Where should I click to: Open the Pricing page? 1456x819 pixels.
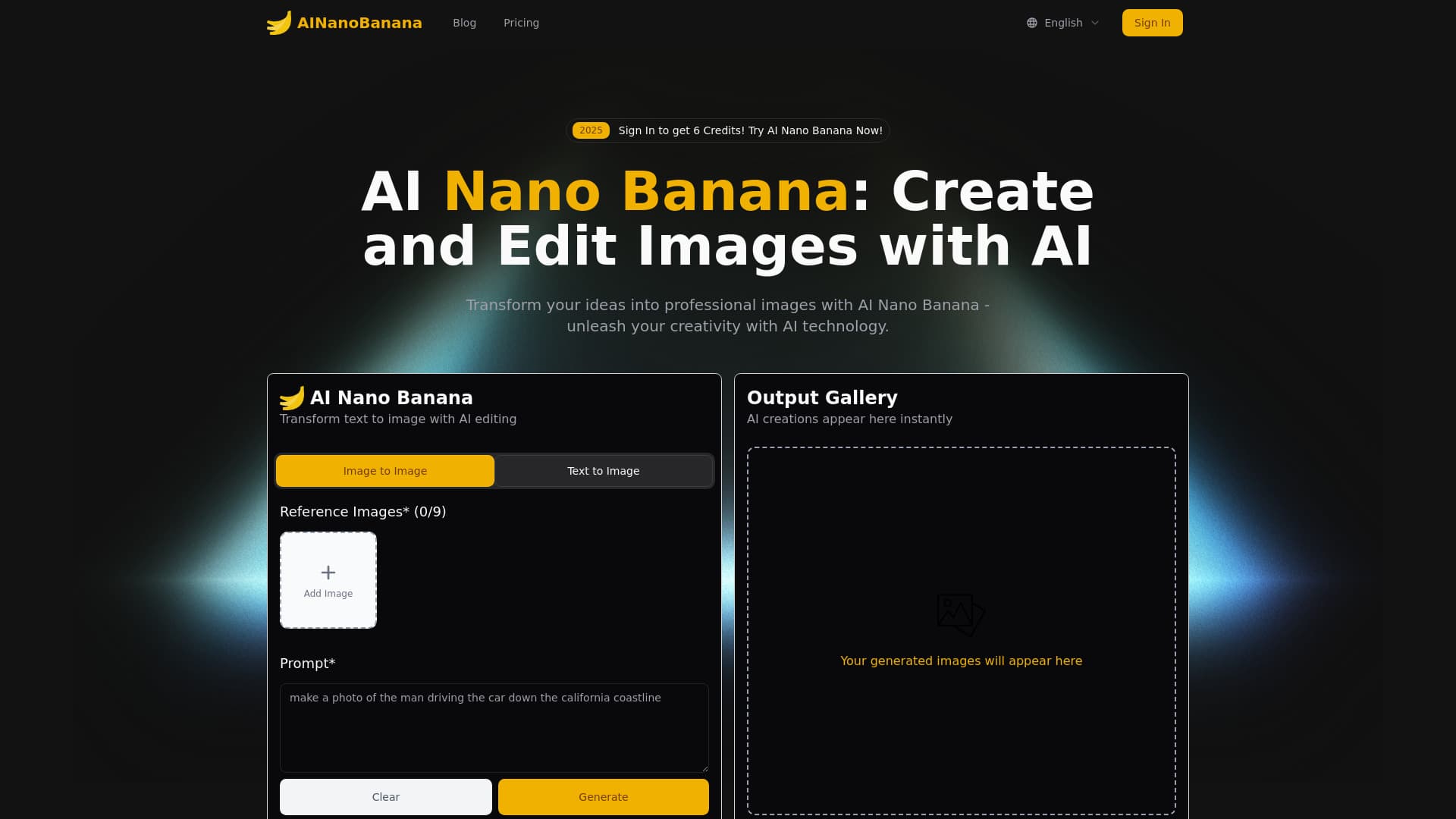click(521, 23)
